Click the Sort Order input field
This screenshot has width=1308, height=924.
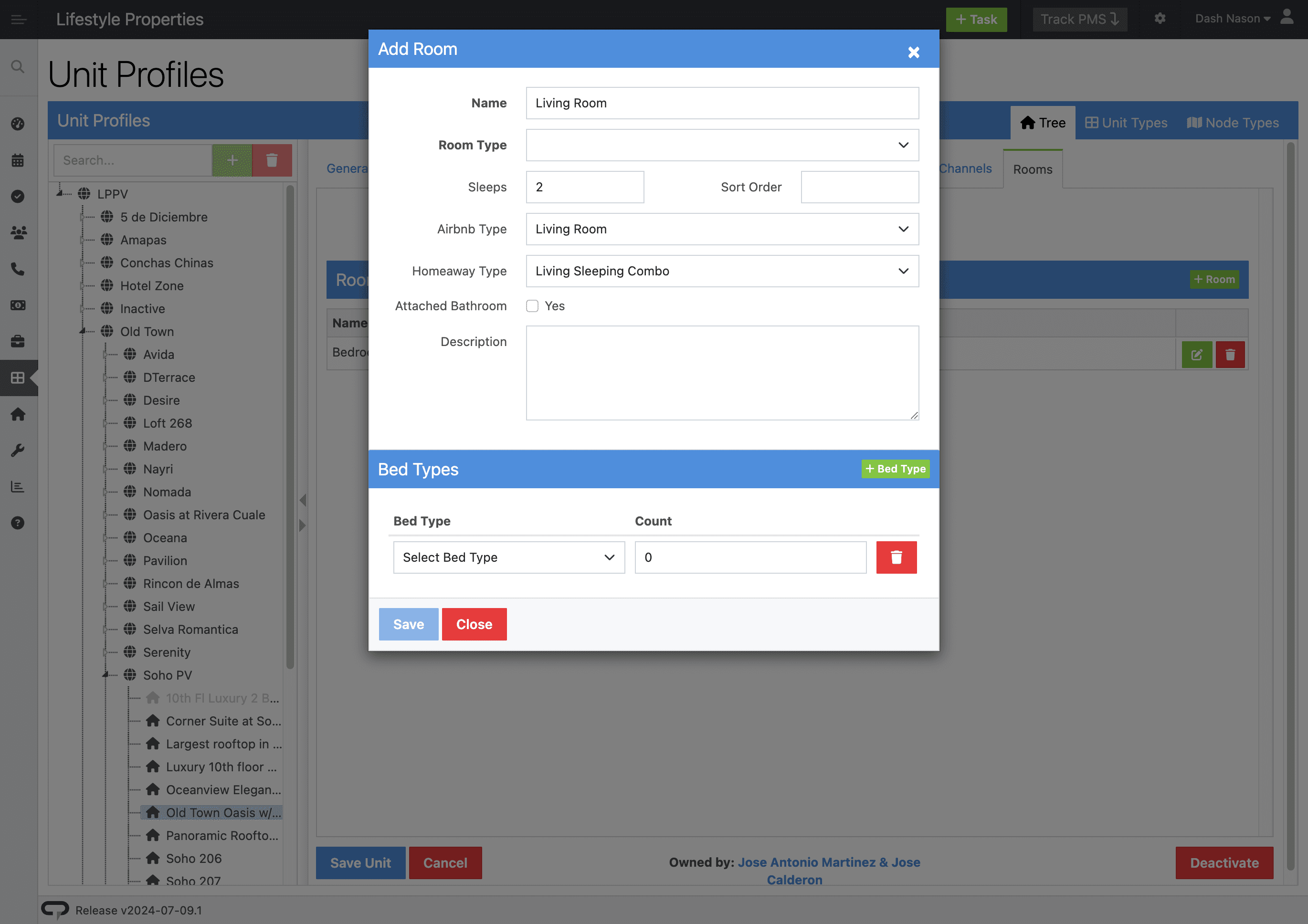click(860, 187)
